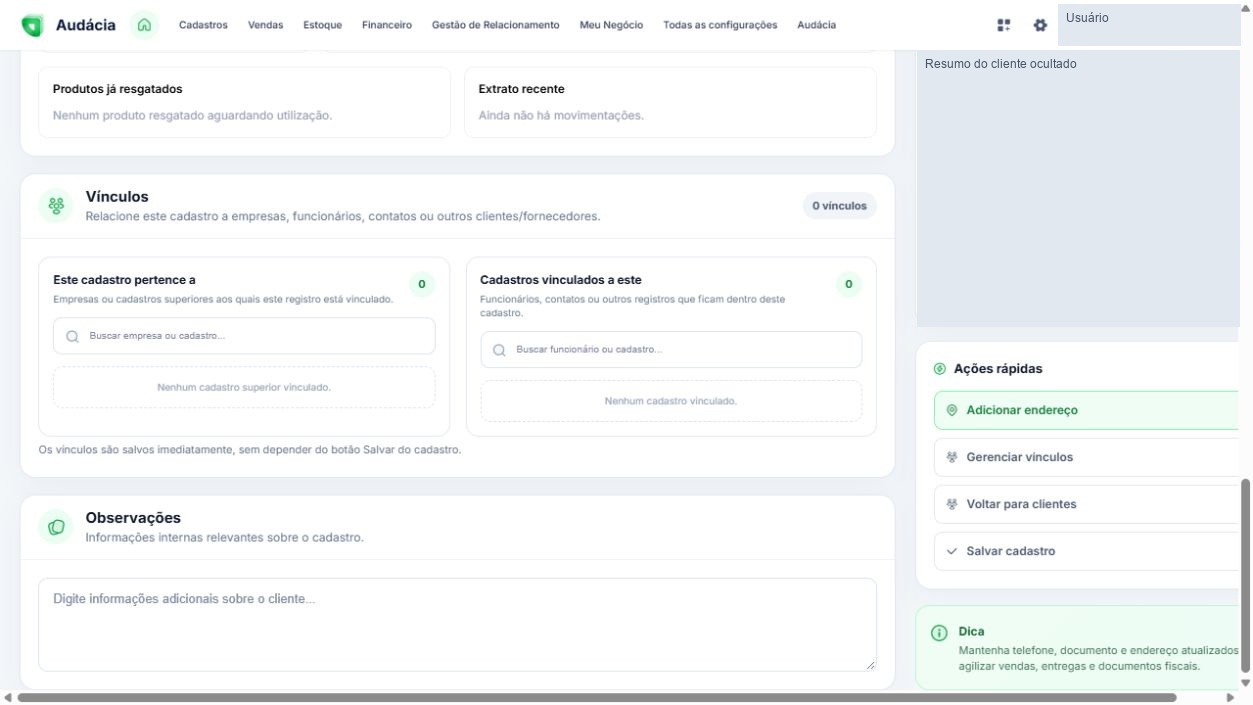Click the Extrato recente heading
Viewport: 1253px width, 705px height.
(x=521, y=89)
